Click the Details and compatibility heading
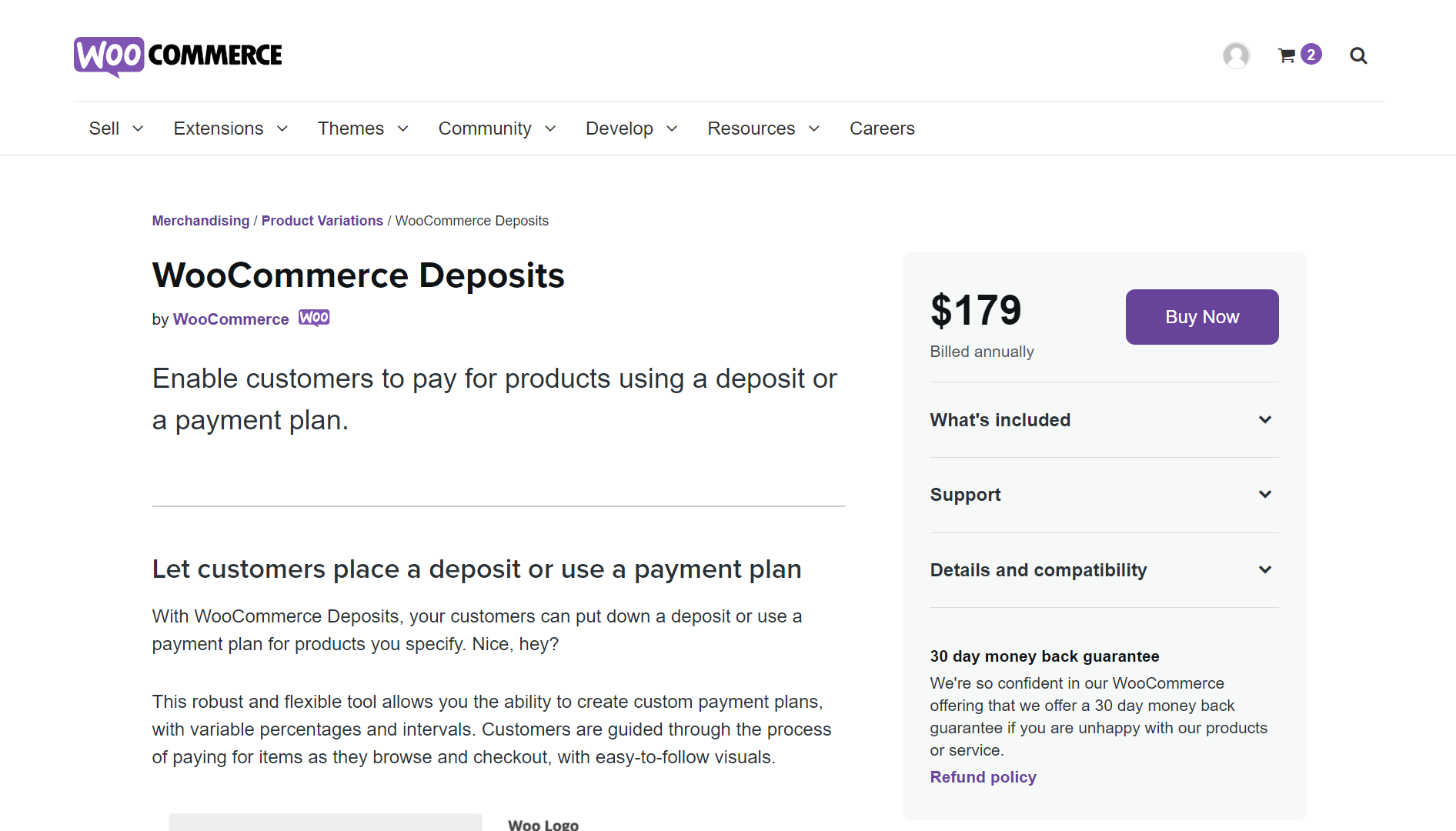This screenshot has width=1456, height=831. [x=1038, y=570]
